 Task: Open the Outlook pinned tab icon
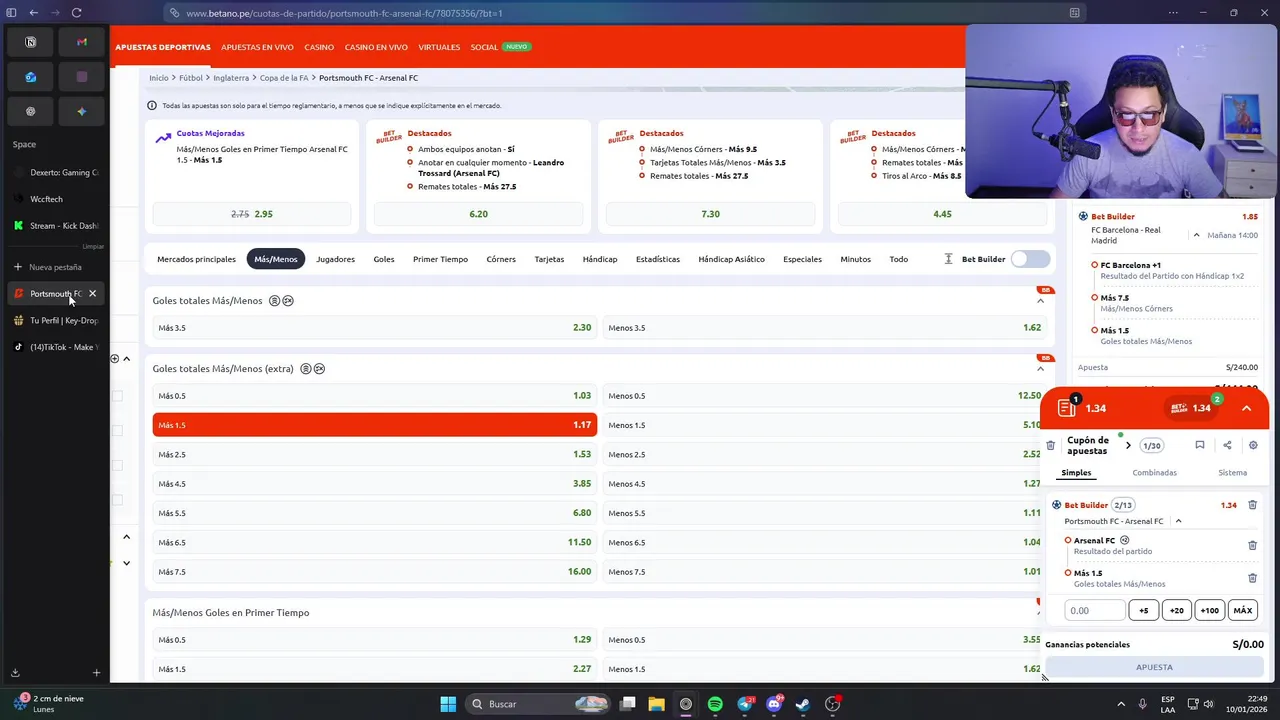click(x=30, y=77)
